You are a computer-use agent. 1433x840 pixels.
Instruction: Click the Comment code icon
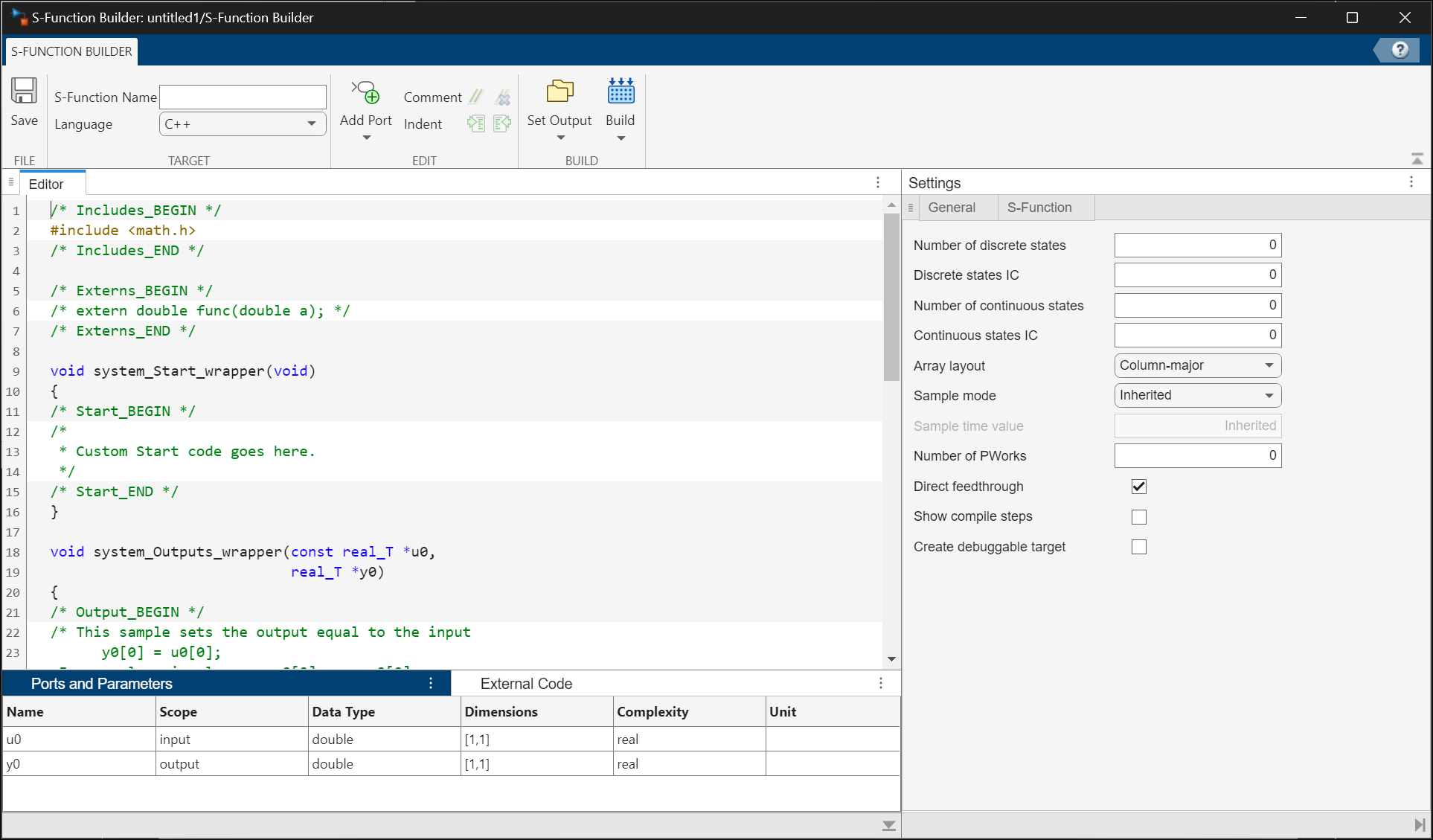476,97
